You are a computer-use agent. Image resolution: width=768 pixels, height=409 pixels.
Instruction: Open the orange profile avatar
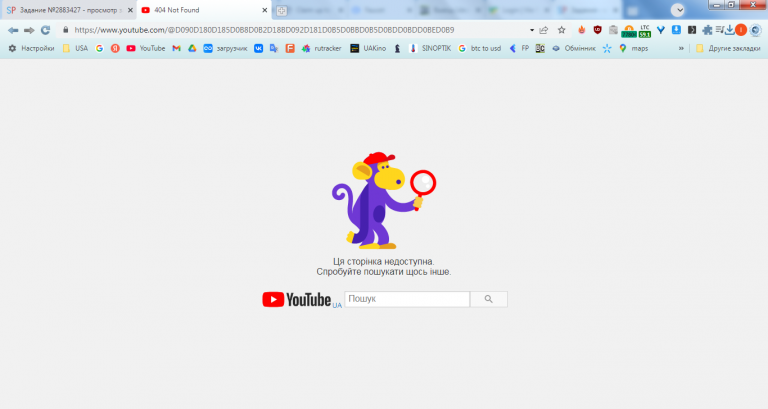tap(741, 30)
